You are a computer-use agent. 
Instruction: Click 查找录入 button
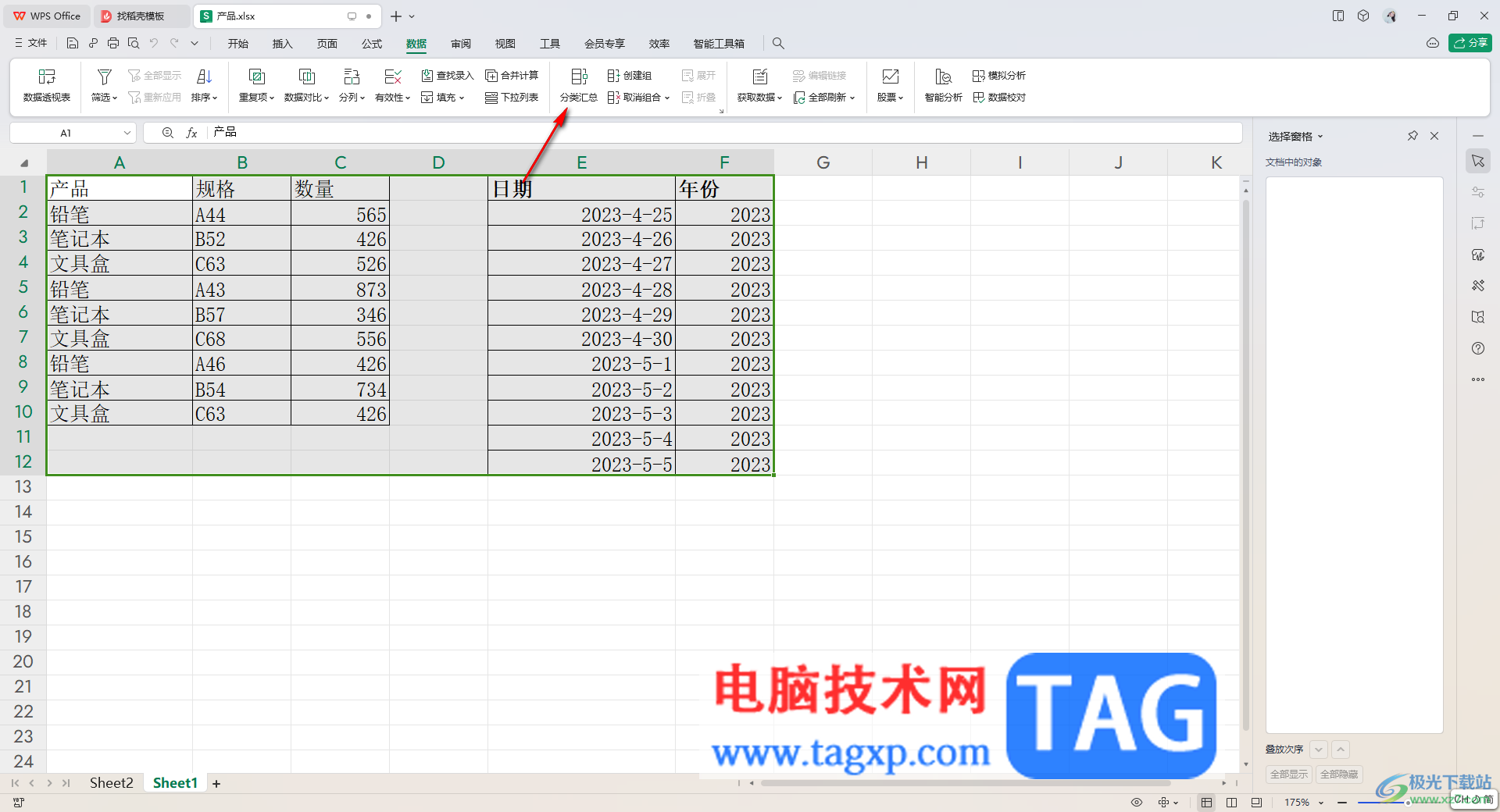448,76
